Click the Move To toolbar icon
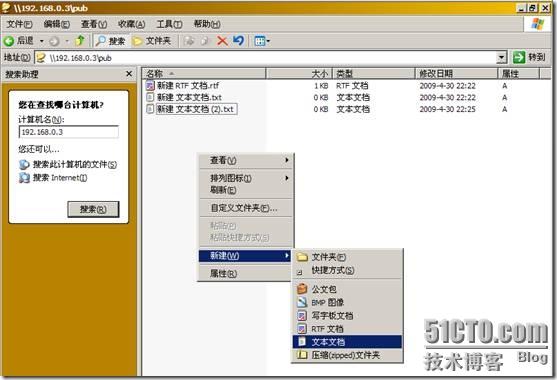The image size is (557, 380). pyautogui.click(x=189, y=41)
